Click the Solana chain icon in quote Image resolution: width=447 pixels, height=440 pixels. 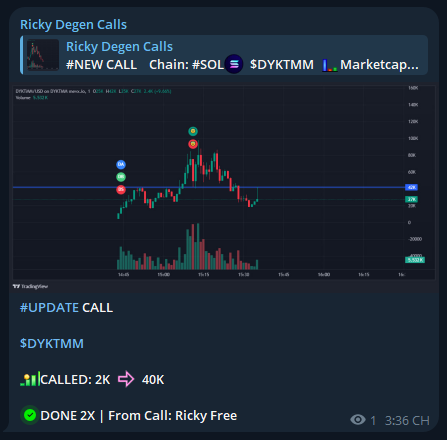click(x=234, y=64)
